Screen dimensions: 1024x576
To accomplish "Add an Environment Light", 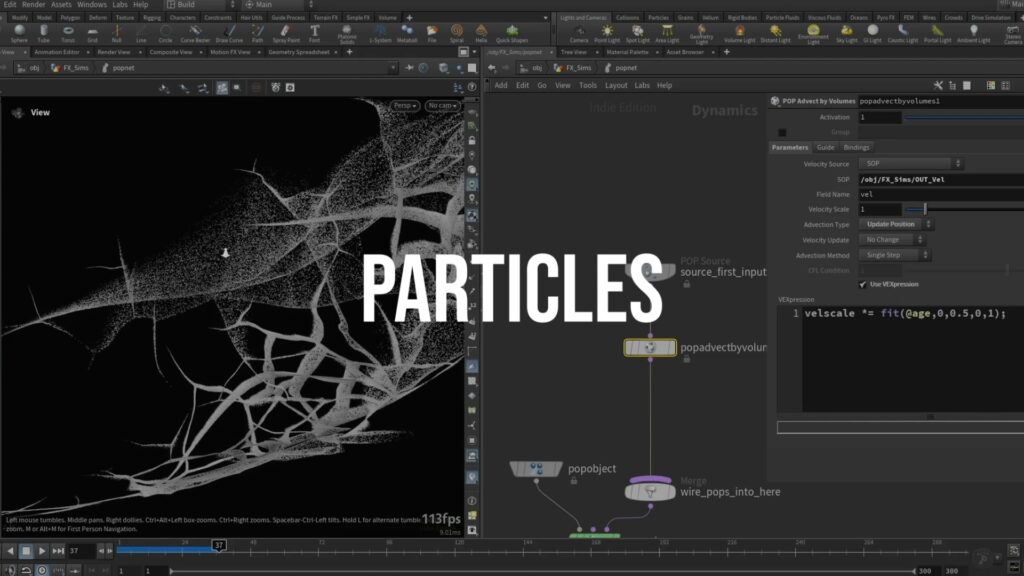I will click(x=813, y=33).
